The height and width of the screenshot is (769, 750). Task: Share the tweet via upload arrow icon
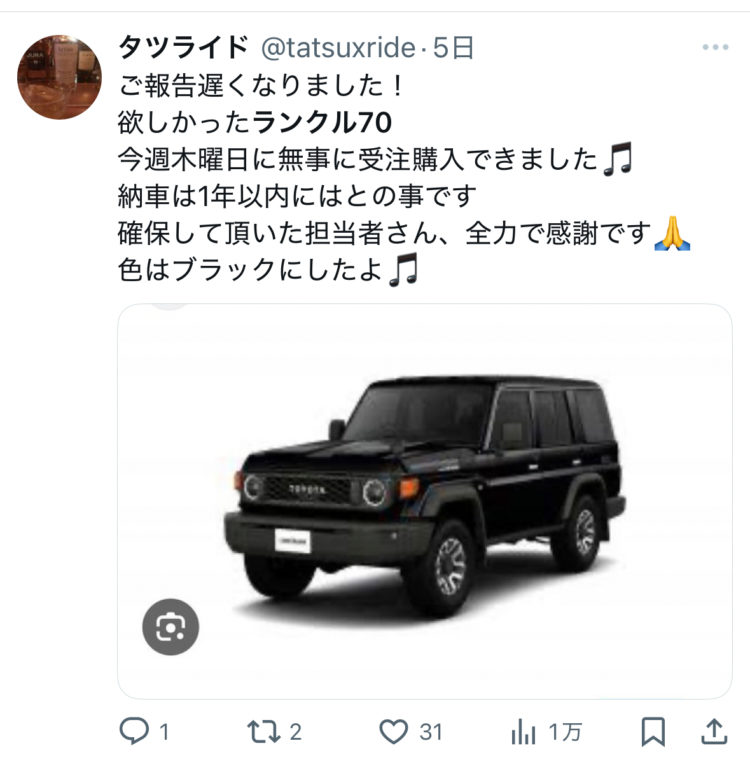[x=714, y=732]
